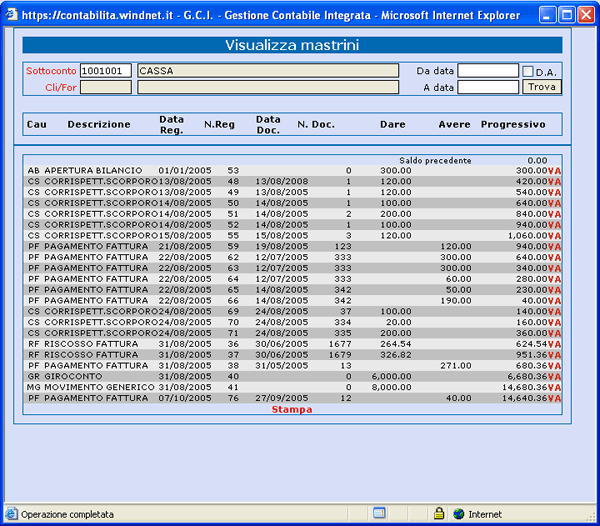The image size is (600, 526).
Task: Open VA link on the 14,640.36 row
Action: coord(554,399)
